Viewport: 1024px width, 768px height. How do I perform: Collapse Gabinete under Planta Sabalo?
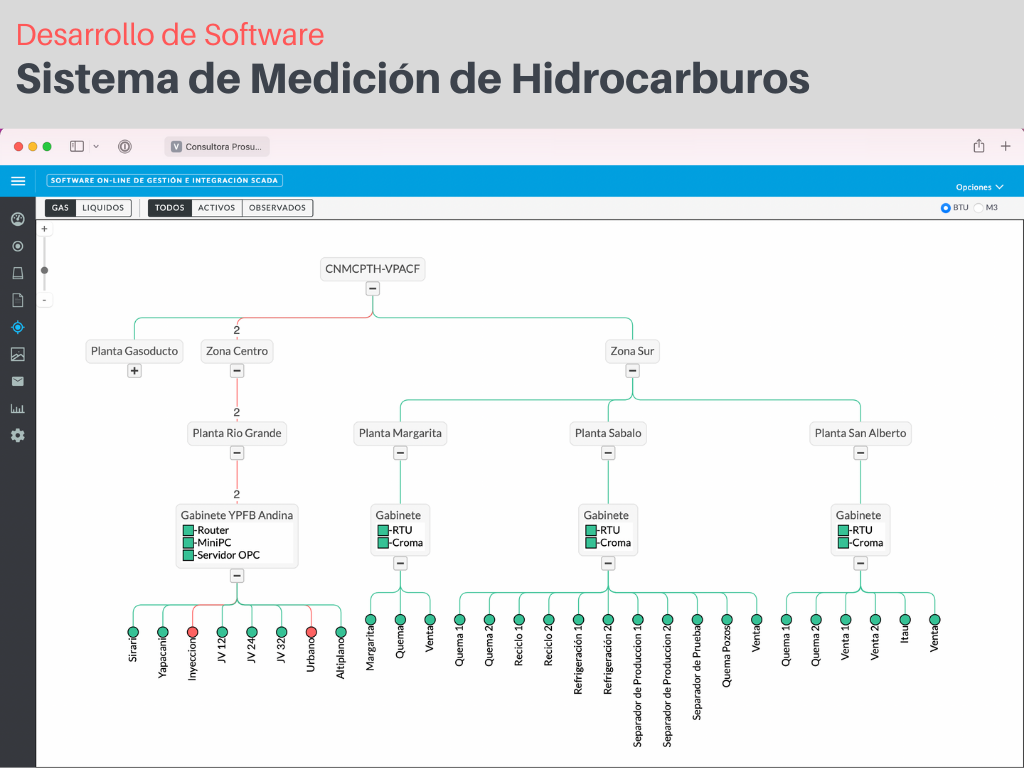click(x=608, y=563)
